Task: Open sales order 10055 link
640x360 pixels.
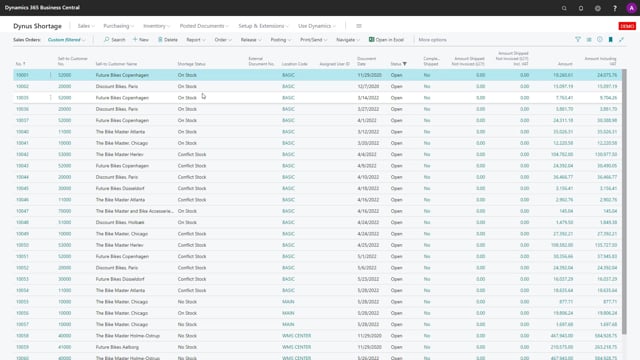Action: click(x=22, y=302)
